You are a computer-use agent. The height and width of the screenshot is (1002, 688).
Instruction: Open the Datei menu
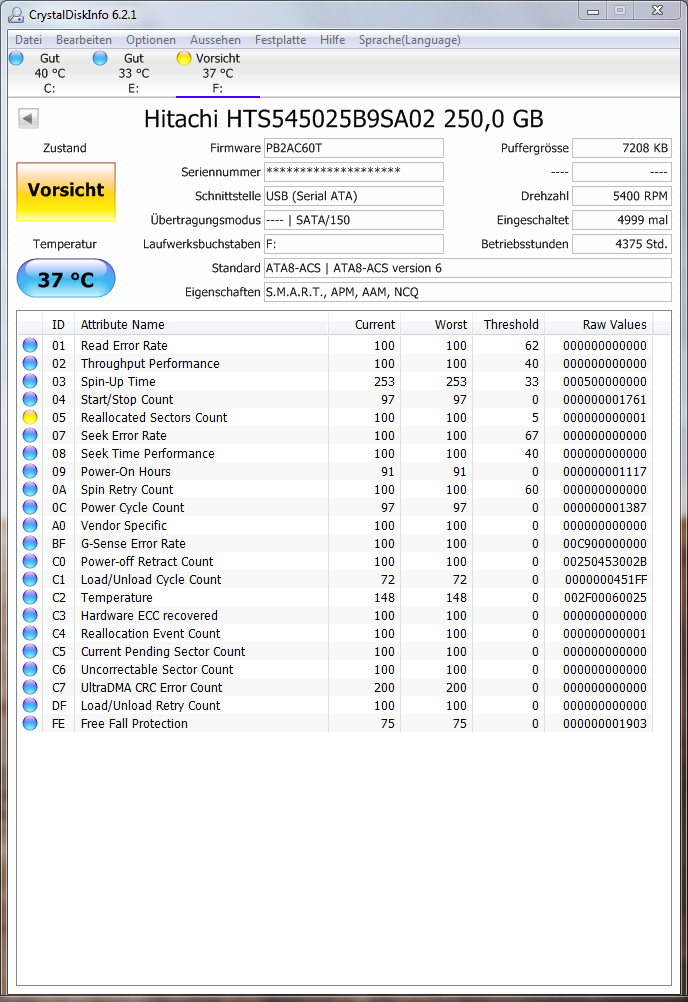pos(28,40)
